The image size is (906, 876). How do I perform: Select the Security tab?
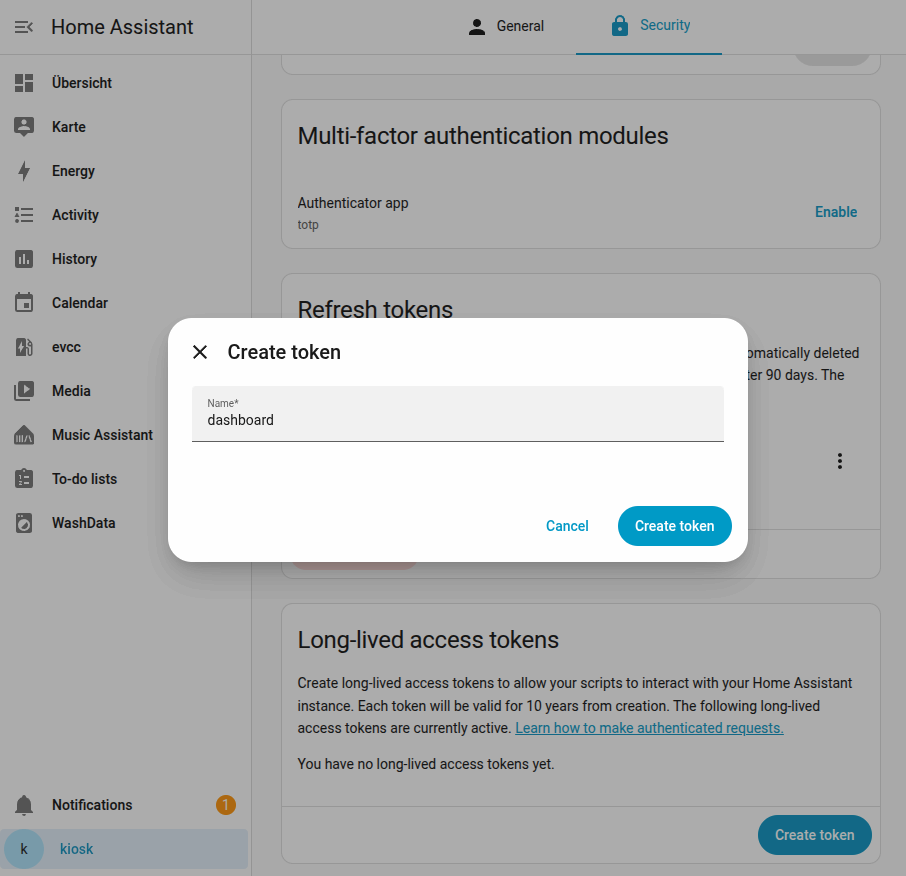(x=649, y=25)
